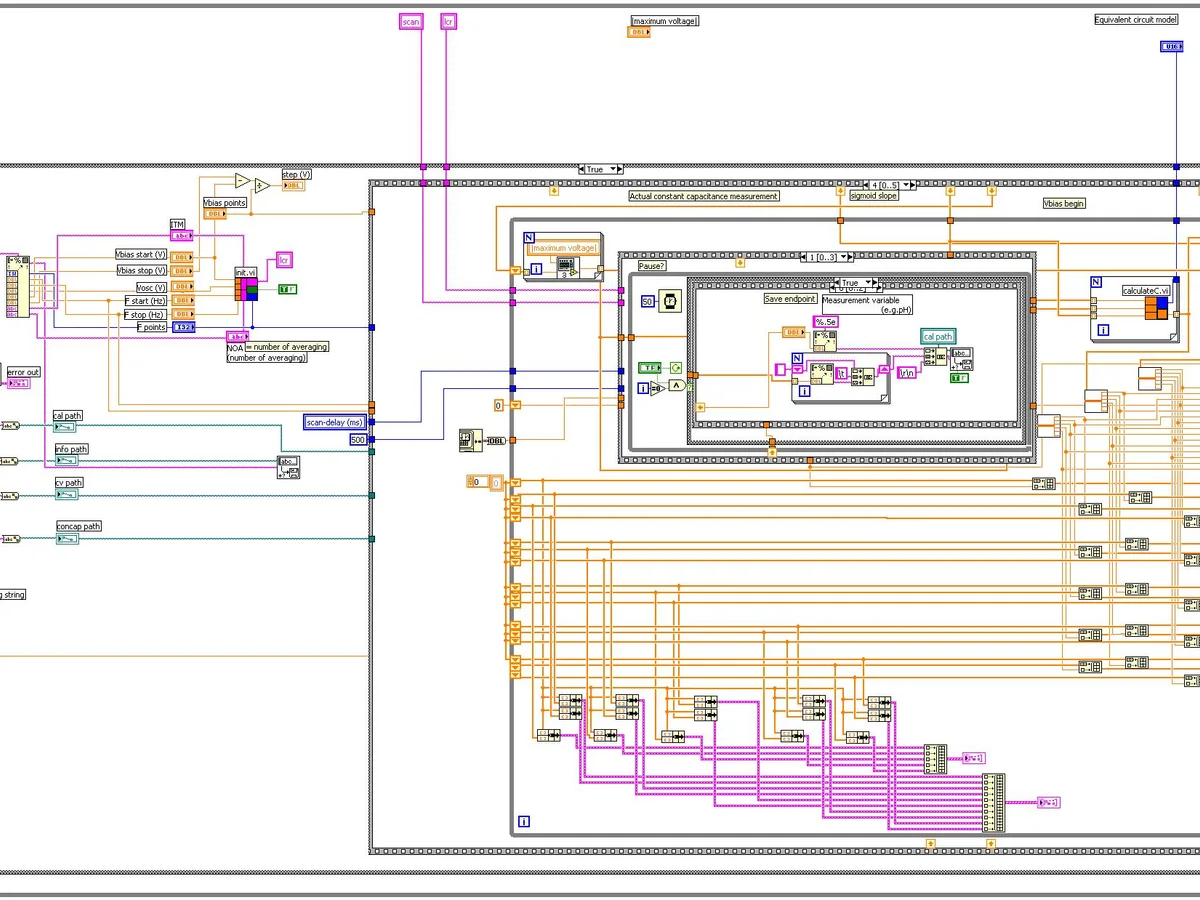
Task: Click the scan-delay (ms) local variable
Action: pyautogui.click(x=336, y=422)
